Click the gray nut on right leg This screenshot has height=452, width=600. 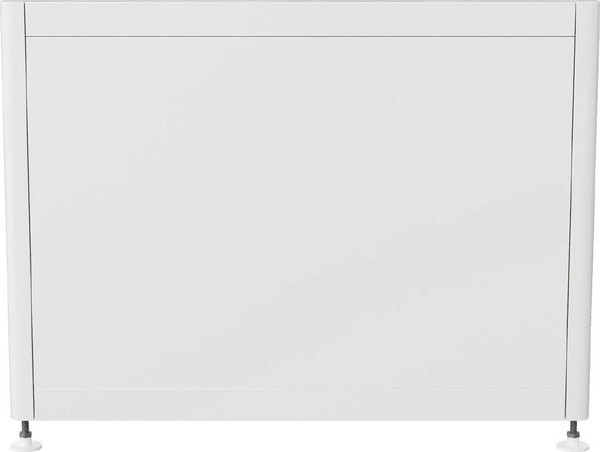click(x=574, y=435)
